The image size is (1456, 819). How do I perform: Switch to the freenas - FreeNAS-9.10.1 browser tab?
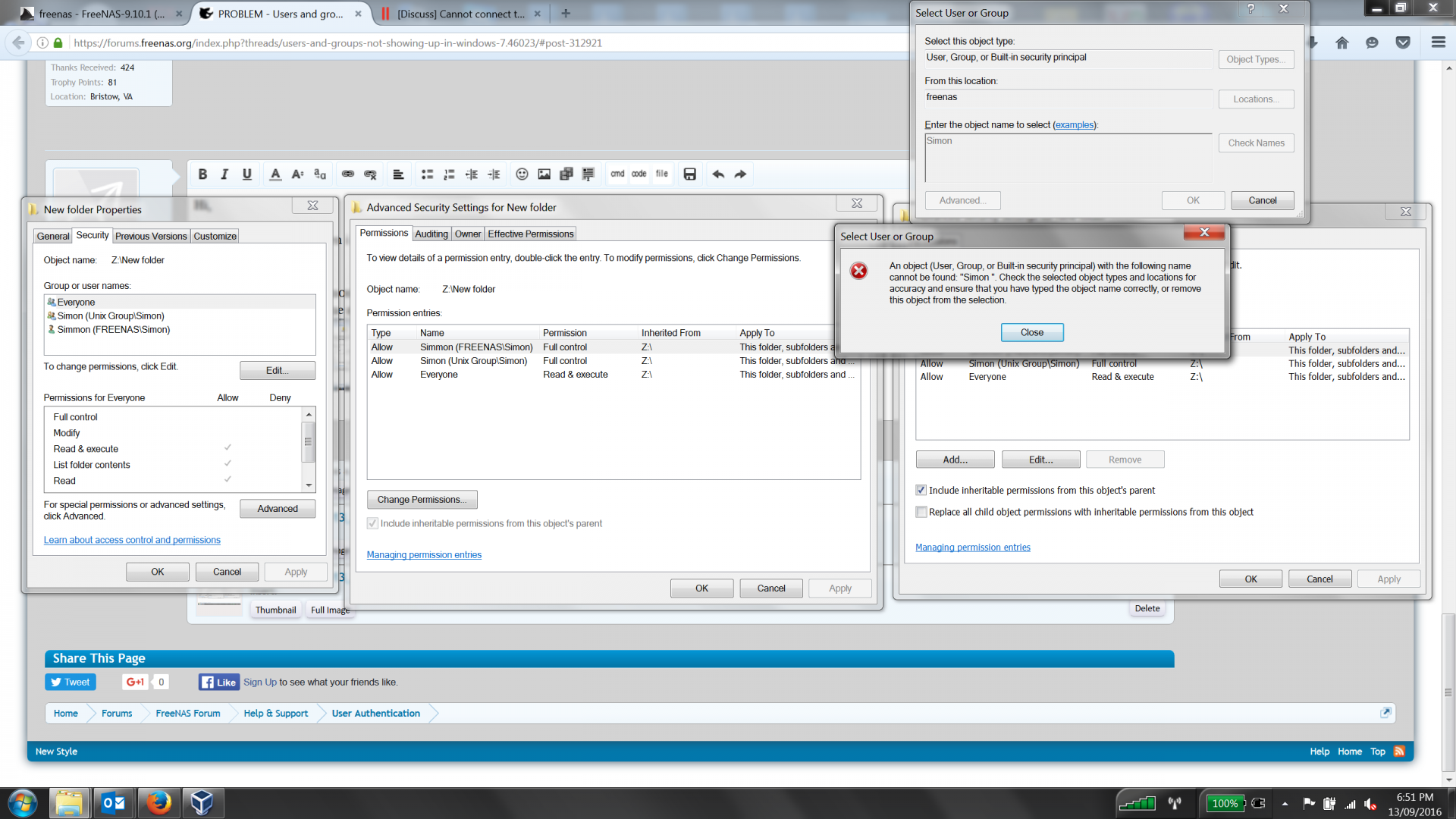(102, 14)
